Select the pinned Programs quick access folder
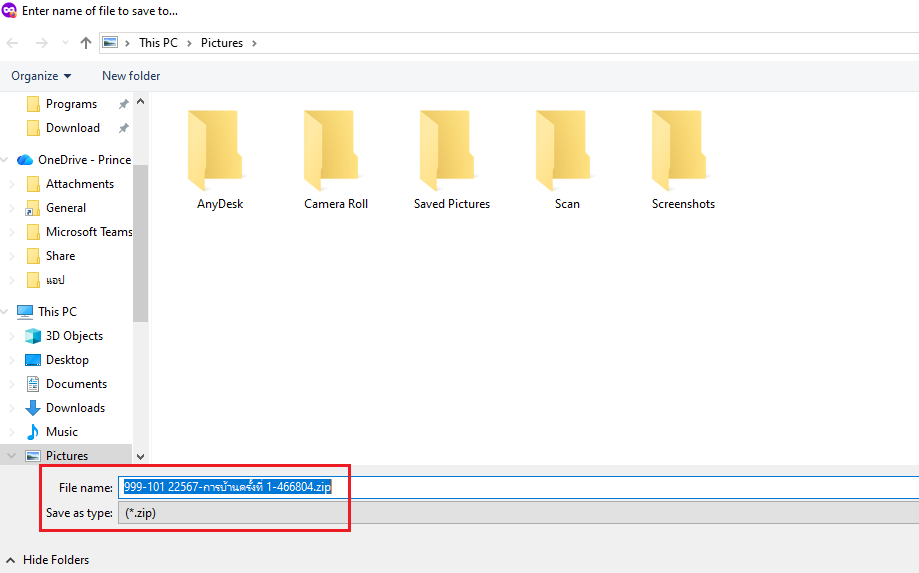919x573 pixels. tap(71, 104)
